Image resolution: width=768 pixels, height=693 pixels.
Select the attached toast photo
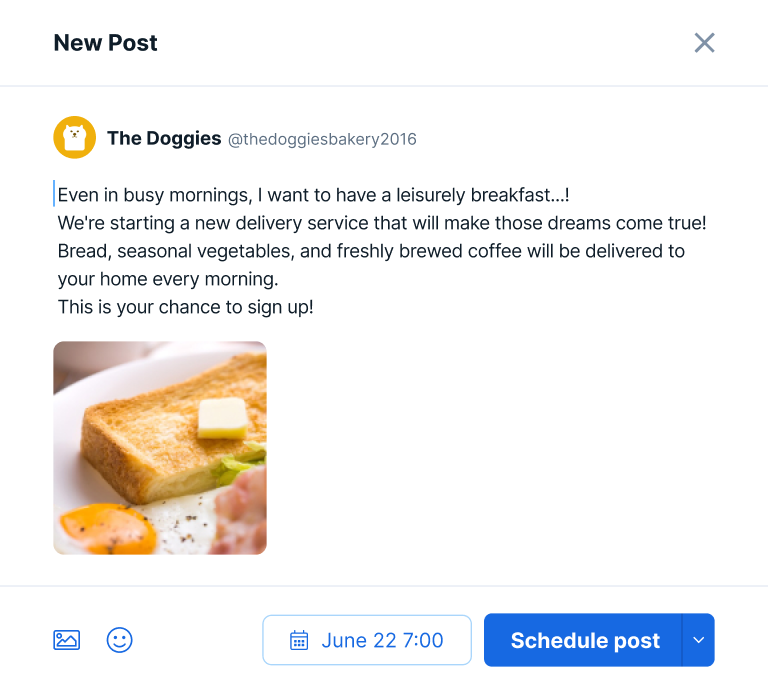(160, 448)
